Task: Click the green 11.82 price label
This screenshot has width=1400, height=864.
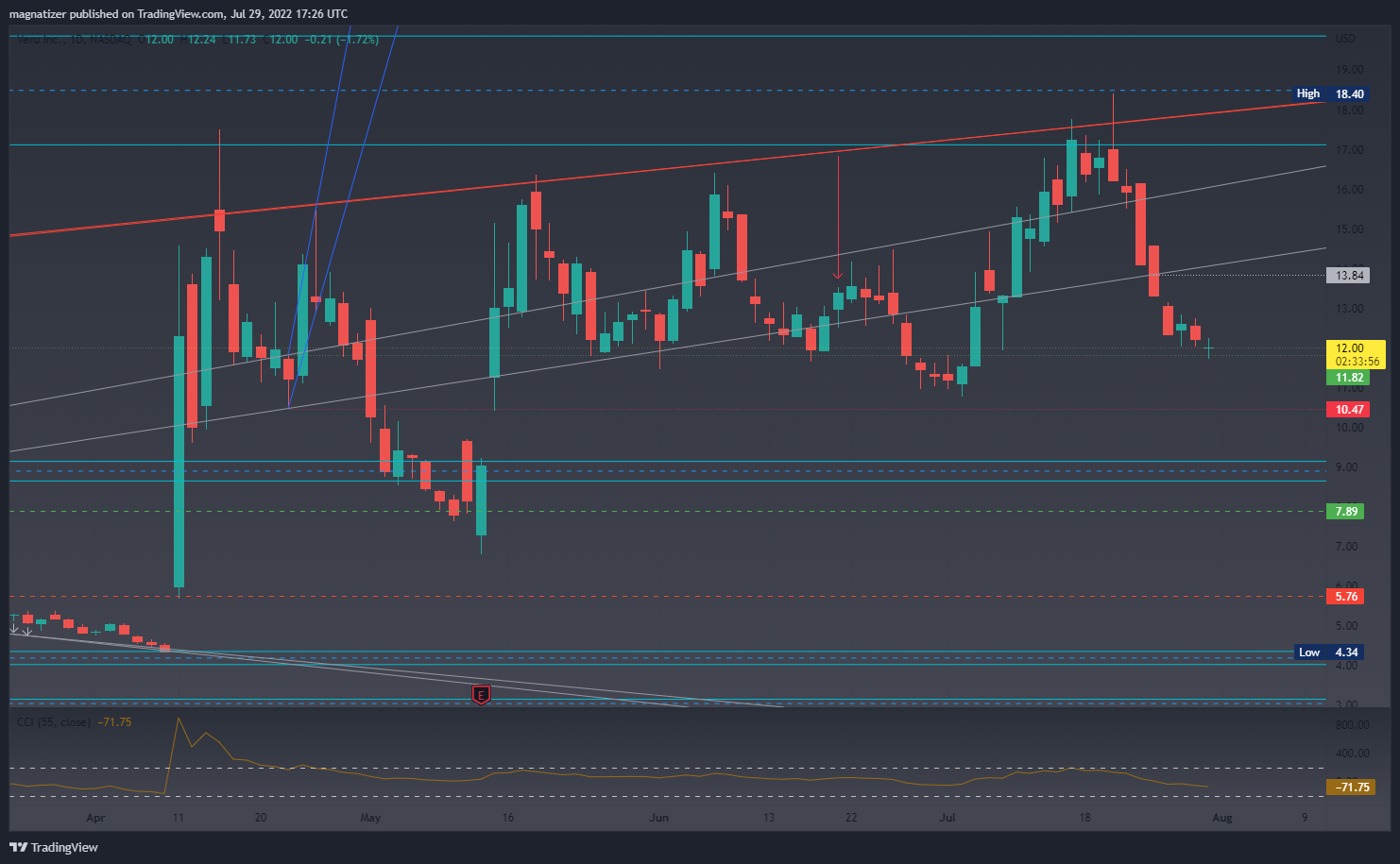Action: coord(1348,378)
